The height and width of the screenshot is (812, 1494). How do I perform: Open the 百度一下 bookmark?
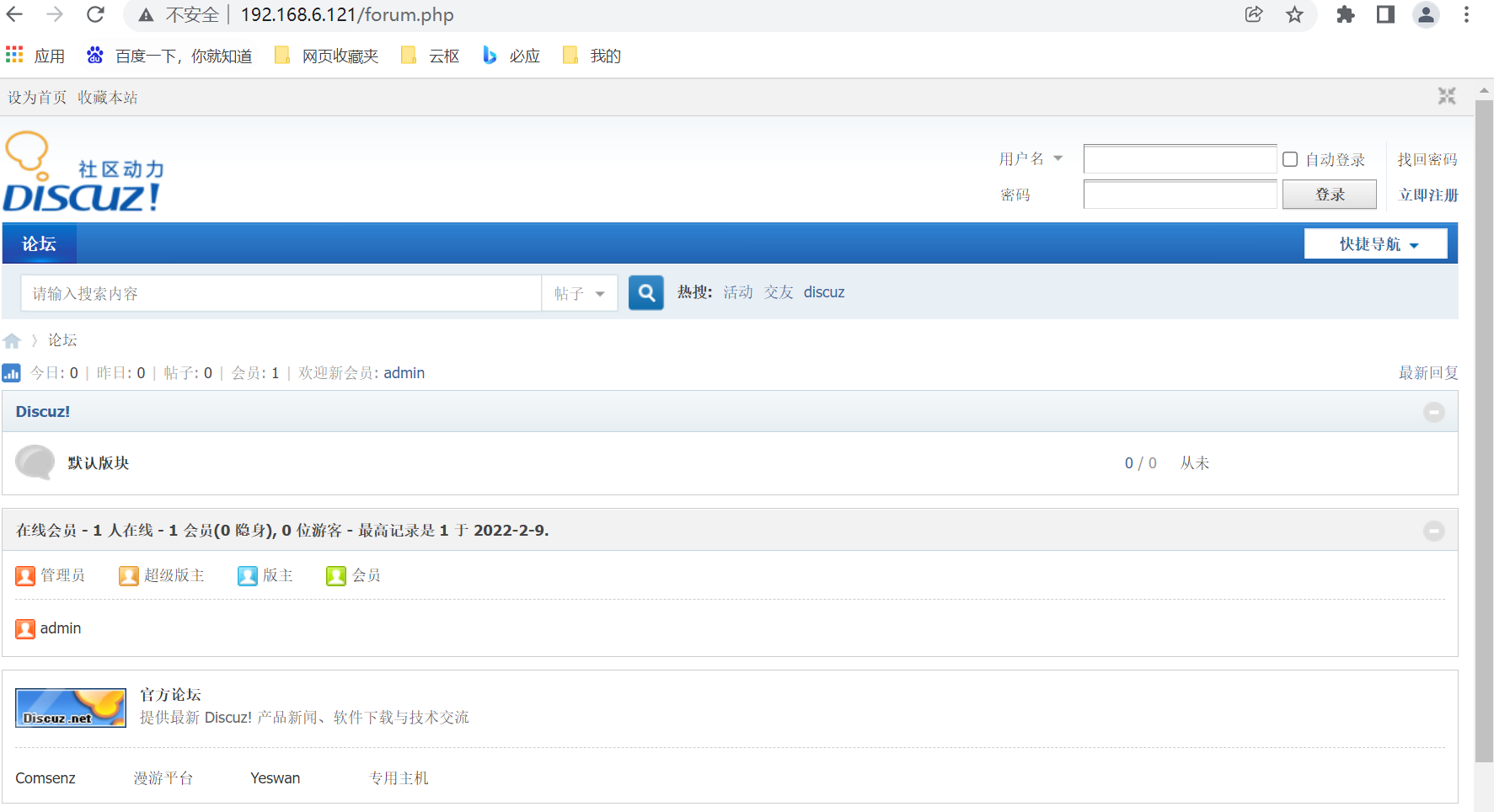(x=169, y=56)
